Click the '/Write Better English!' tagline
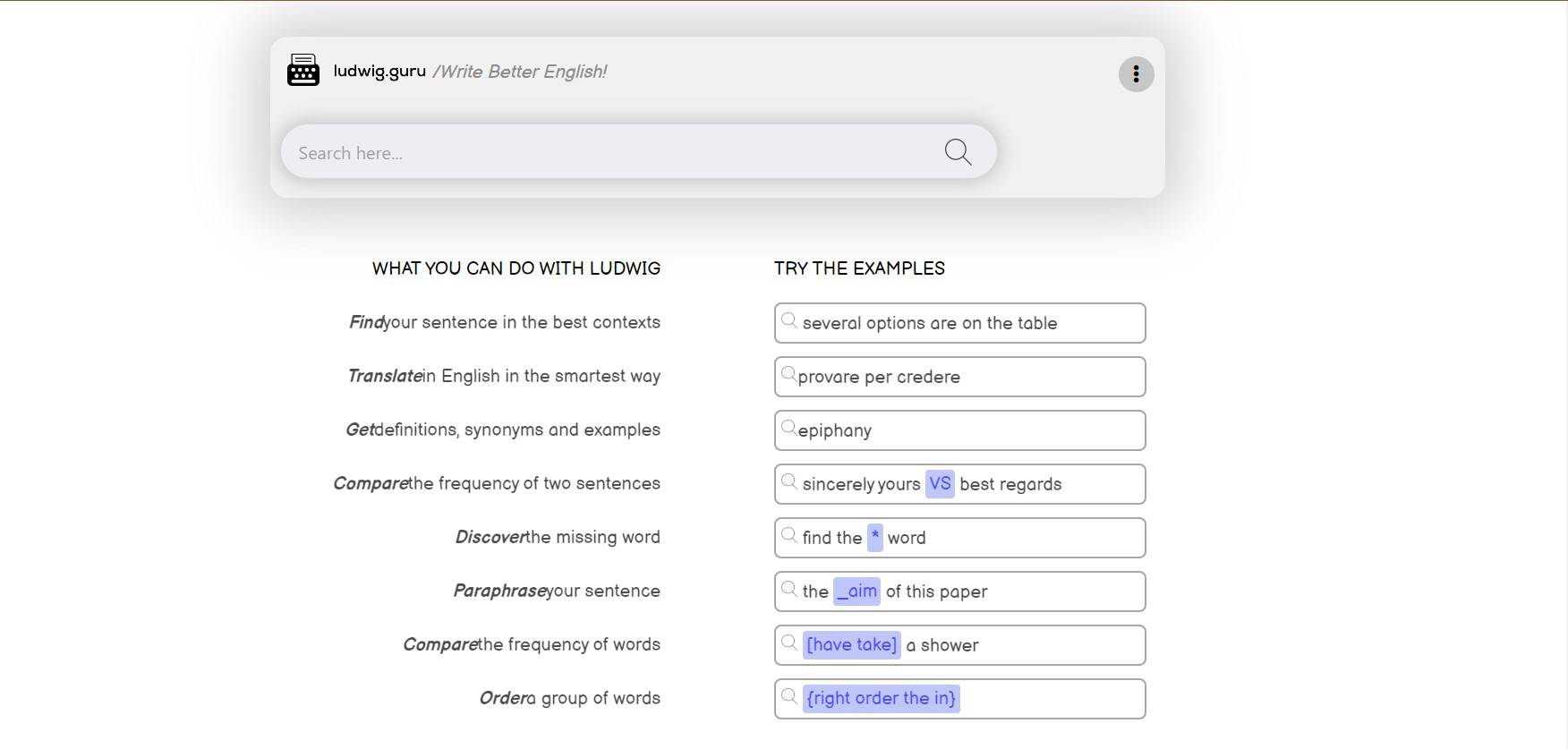The width and height of the screenshot is (1568, 749). point(519,72)
